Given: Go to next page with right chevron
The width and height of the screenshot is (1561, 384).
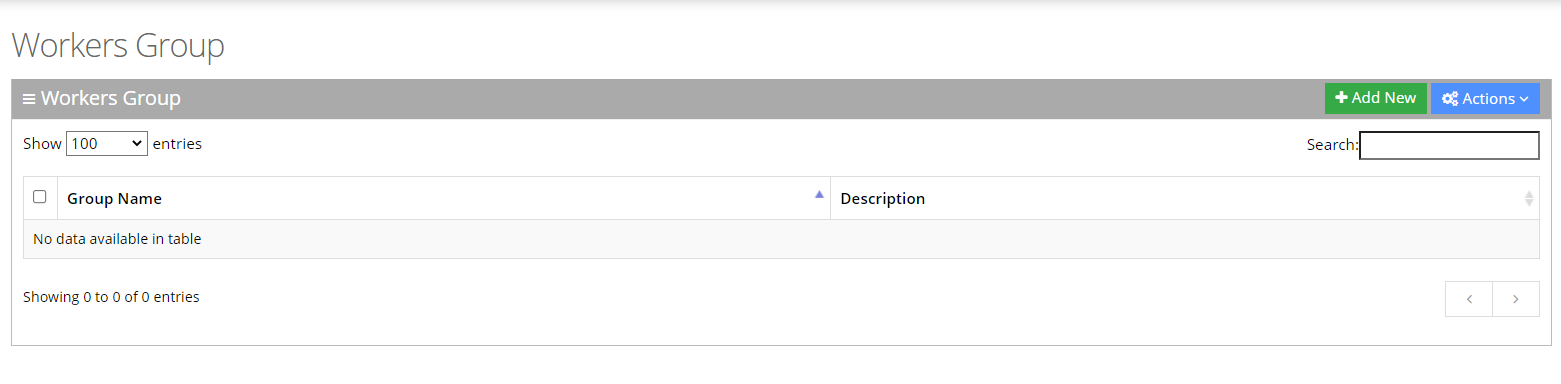Looking at the screenshot, I should click(x=1516, y=299).
